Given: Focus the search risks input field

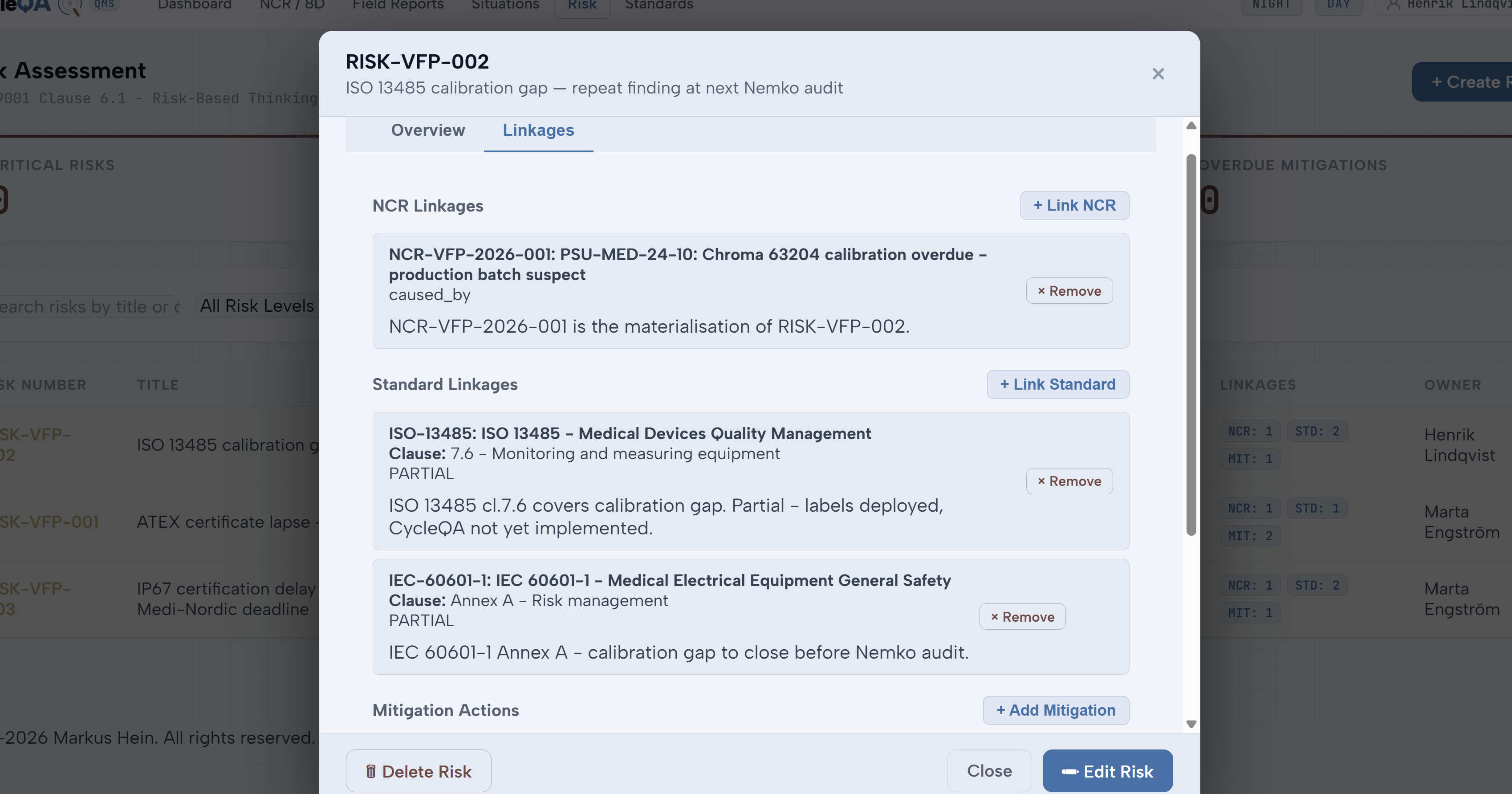Looking at the screenshot, I should (x=89, y=306).
